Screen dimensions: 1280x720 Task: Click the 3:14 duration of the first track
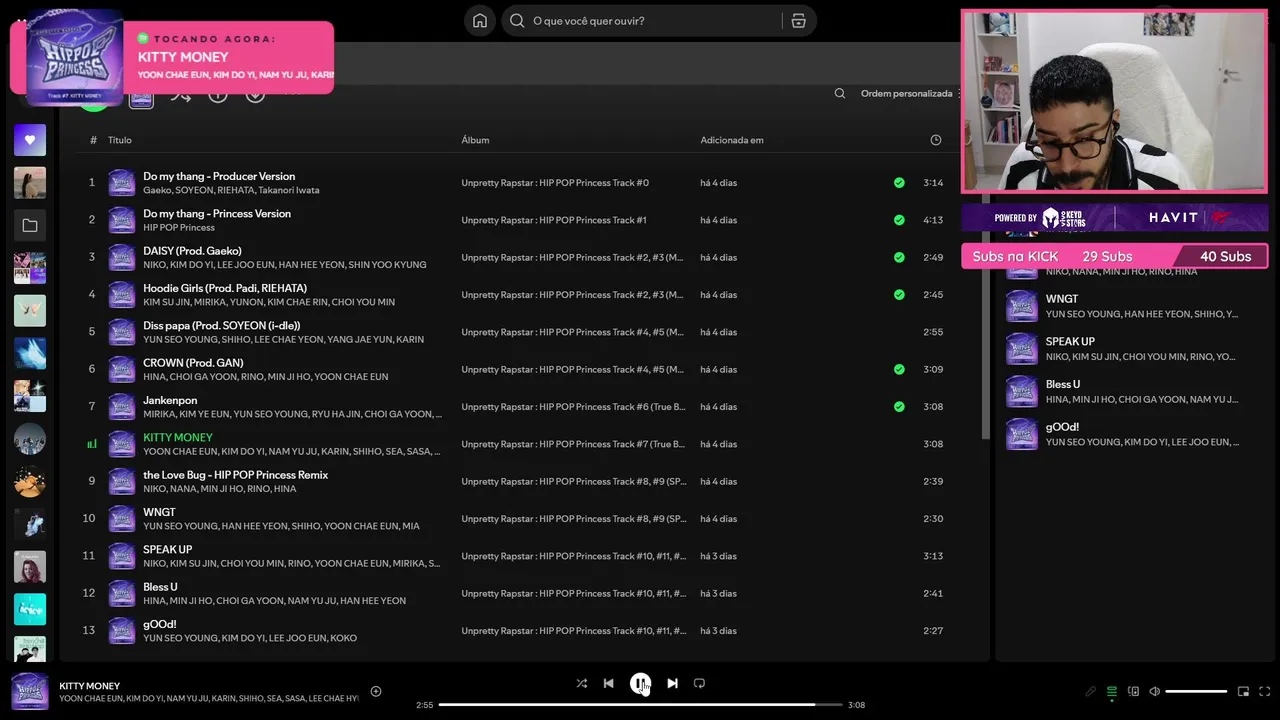coord(933,183)
